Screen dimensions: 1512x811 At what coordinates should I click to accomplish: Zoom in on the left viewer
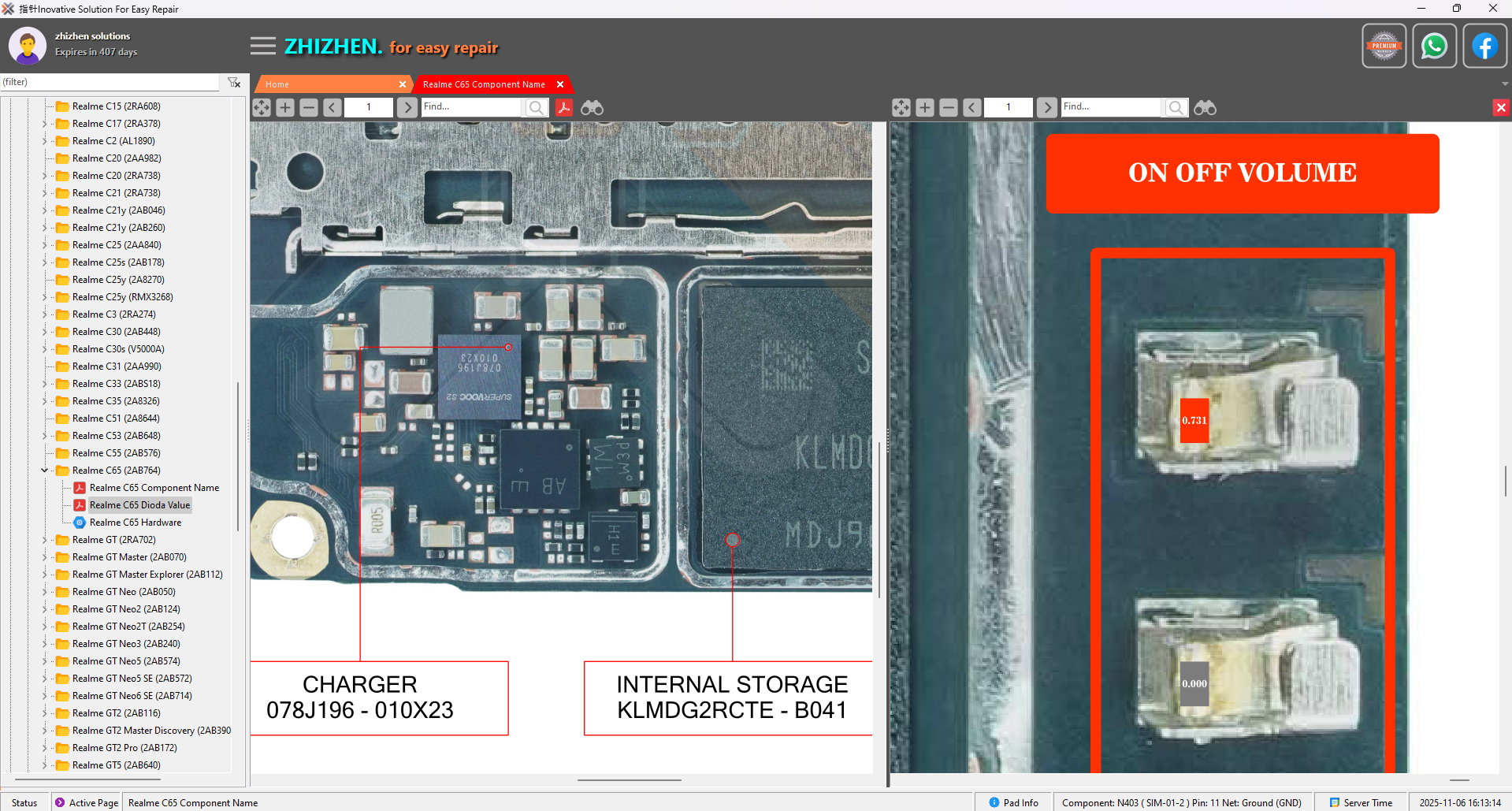point(285,108)
